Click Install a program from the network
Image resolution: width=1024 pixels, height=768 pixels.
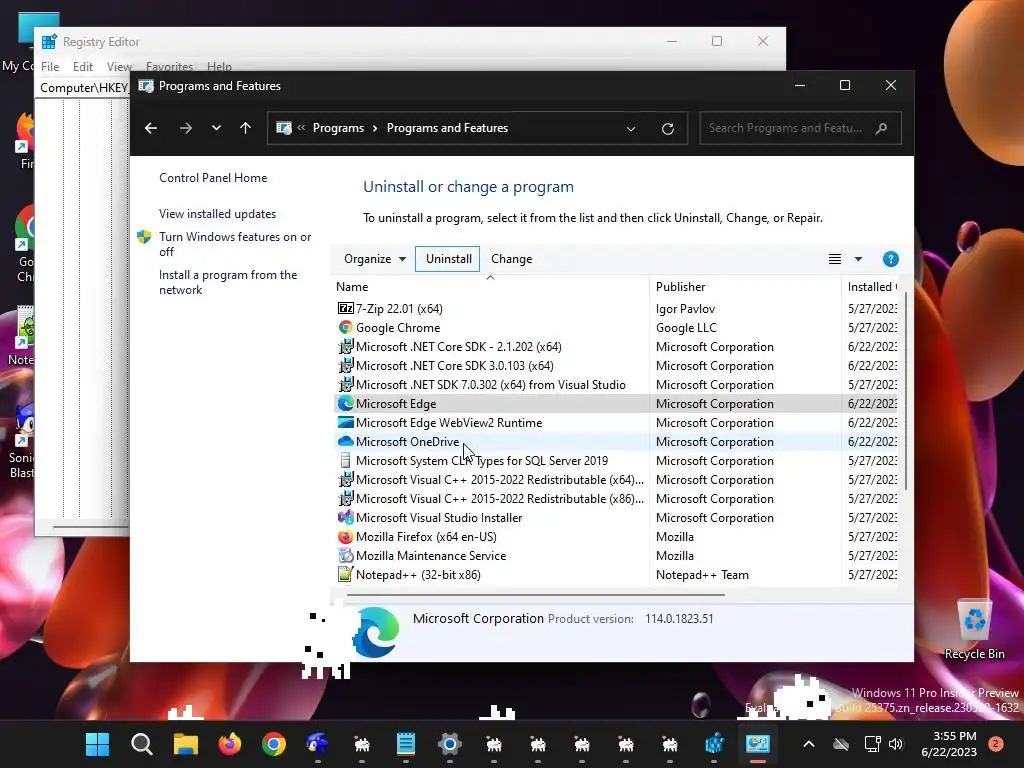228,282
